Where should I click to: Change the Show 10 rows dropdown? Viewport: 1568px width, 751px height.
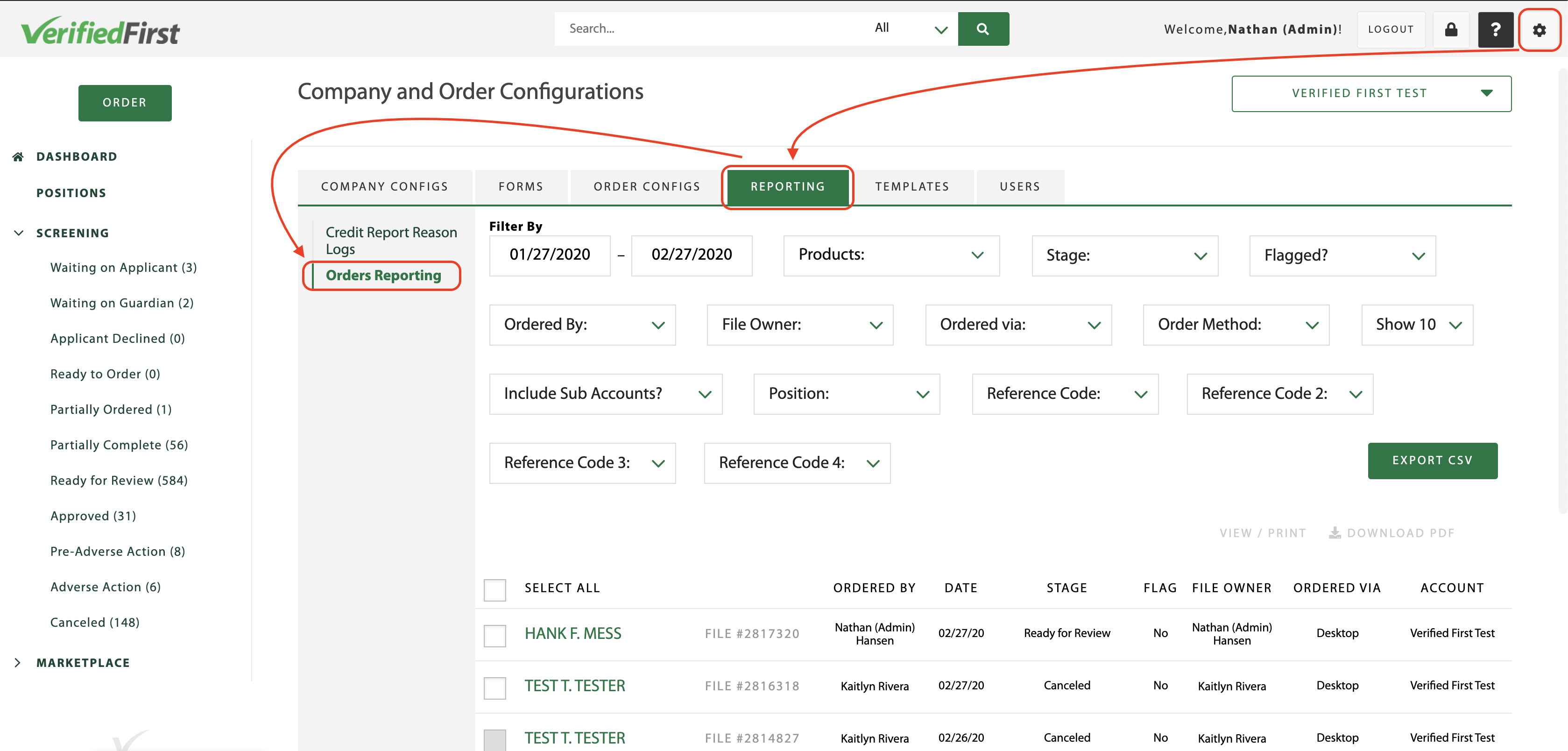[x=1417, y=325]
